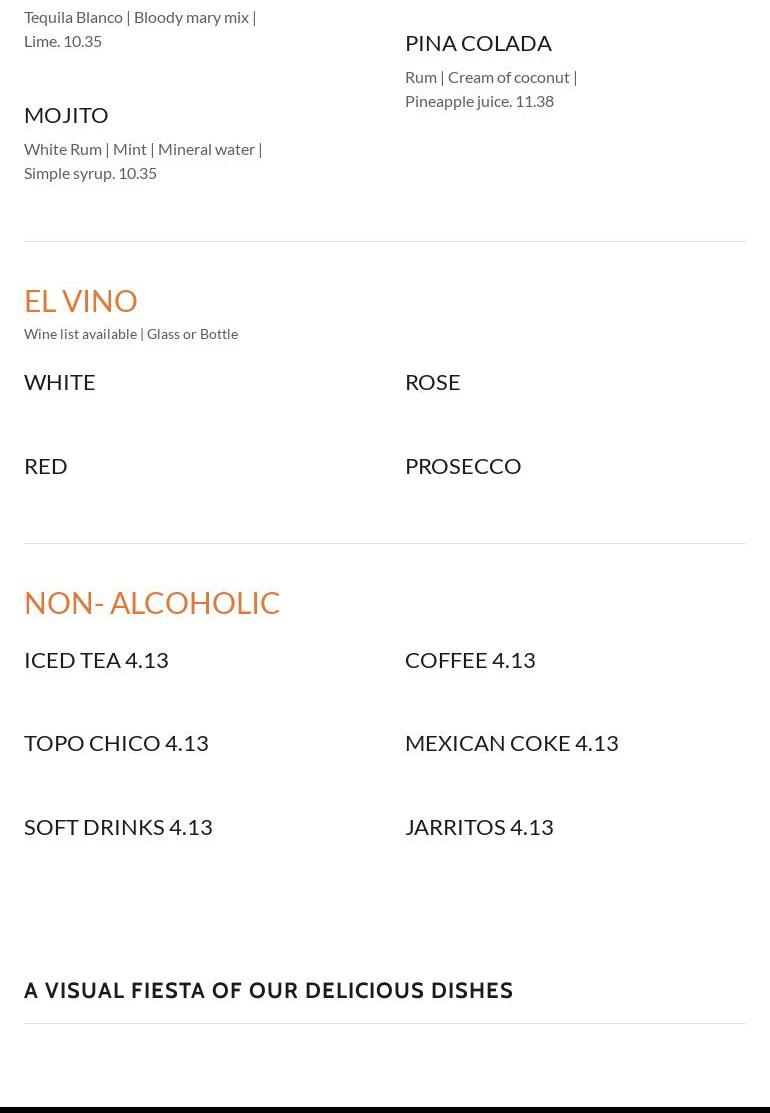Click the dark footer bar
770x1113 pixels.
coord(385,1109)
